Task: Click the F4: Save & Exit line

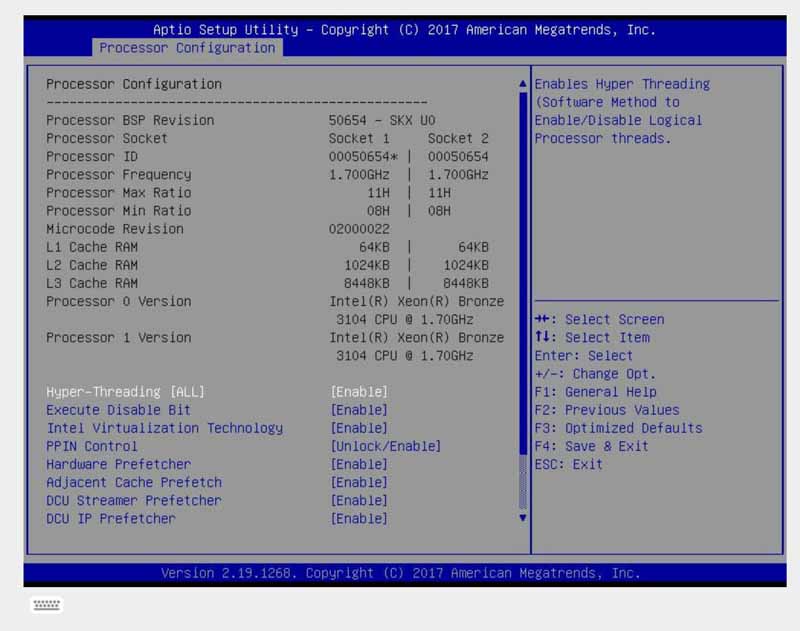Action: pos(591,446)
